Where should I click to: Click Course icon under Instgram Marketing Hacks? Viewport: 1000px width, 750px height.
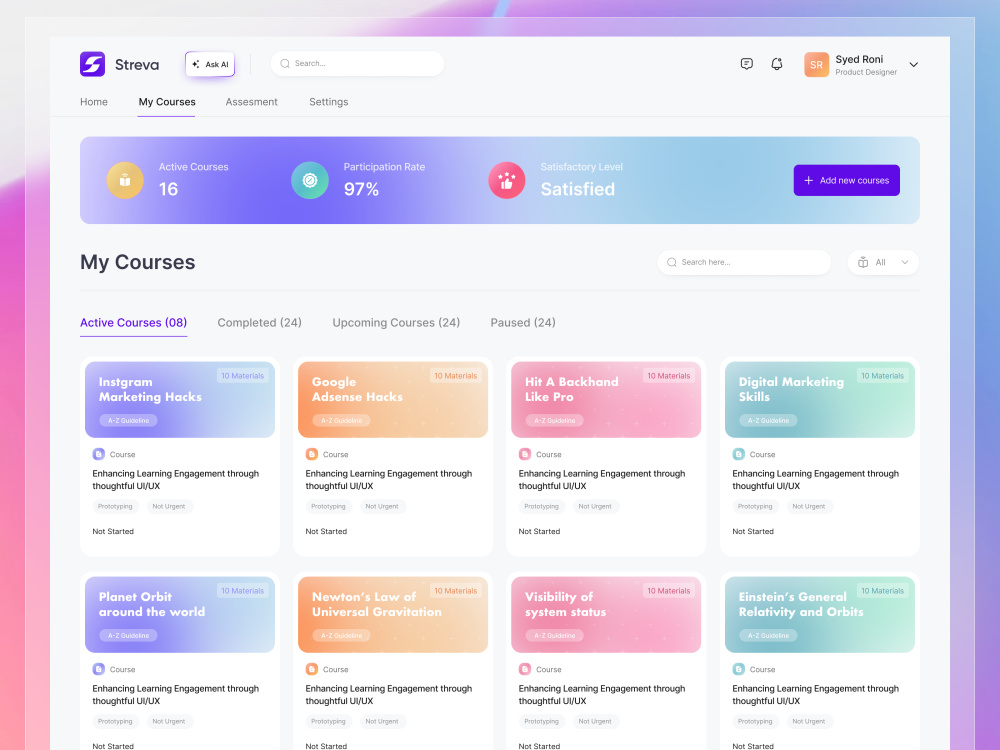pyautogui.click(x=98, y=454)
